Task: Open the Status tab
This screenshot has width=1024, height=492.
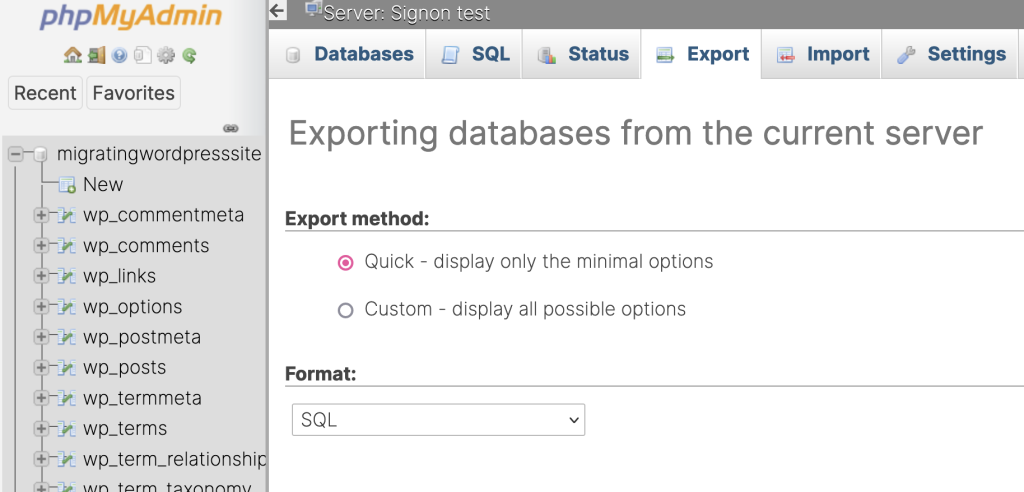Action: click(582, 54)
